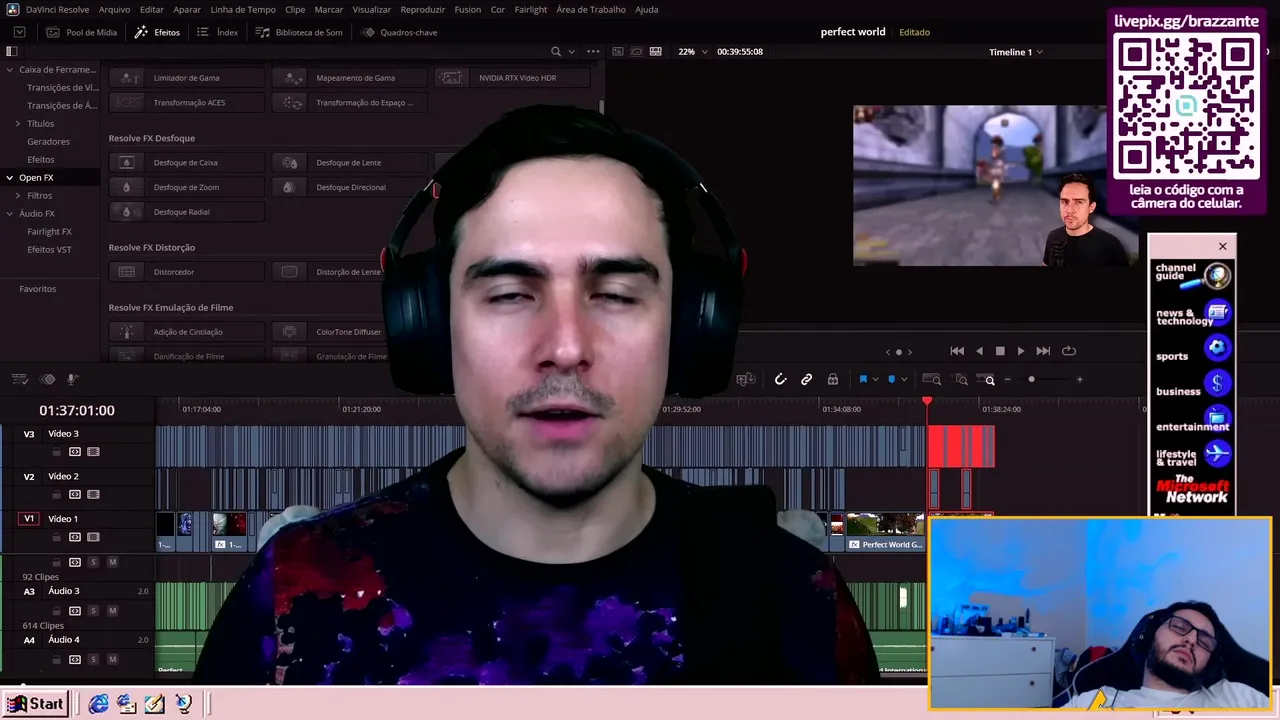Select full extent zoom icon

pyautogui.click(x=931, y=379)
